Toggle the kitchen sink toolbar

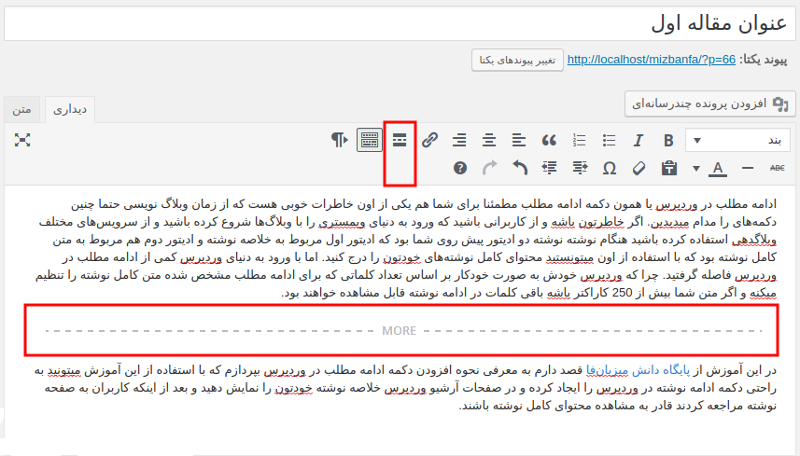coord(369,140)
